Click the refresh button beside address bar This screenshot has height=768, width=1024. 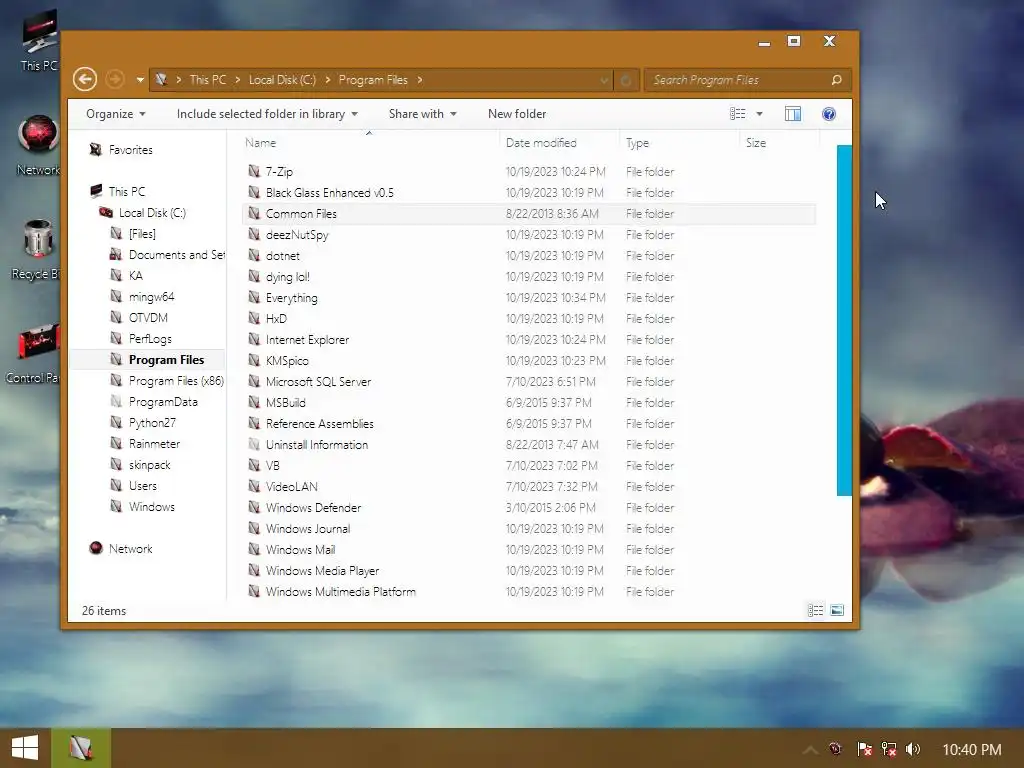pos(626,80)
